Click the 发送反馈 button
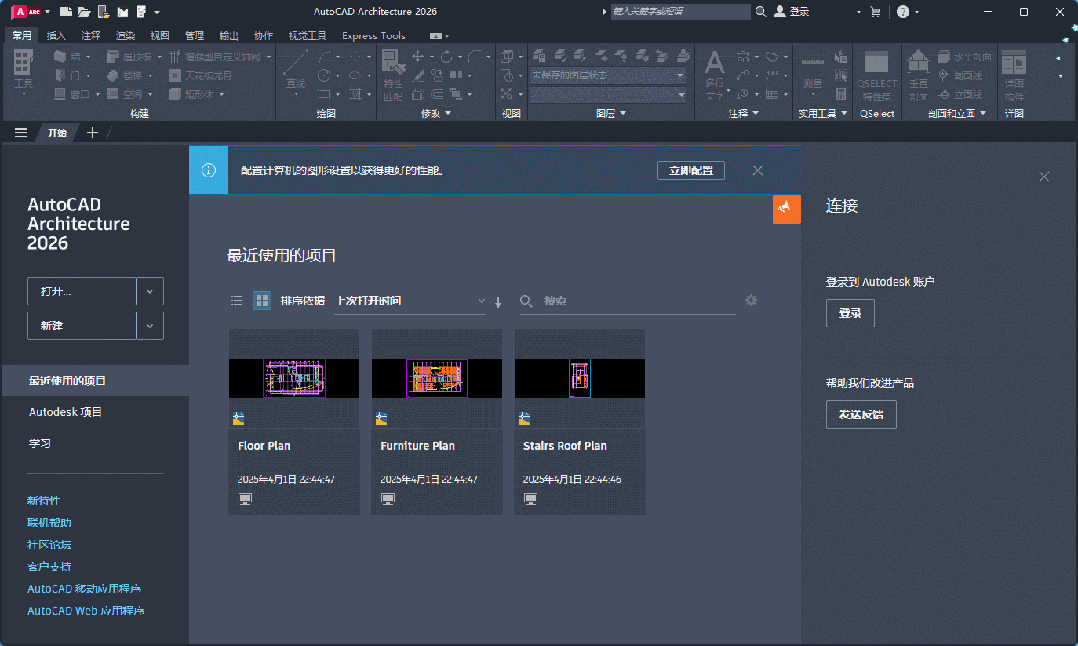The height and width of the screenshot is (646, 1078). coord(861,414)
